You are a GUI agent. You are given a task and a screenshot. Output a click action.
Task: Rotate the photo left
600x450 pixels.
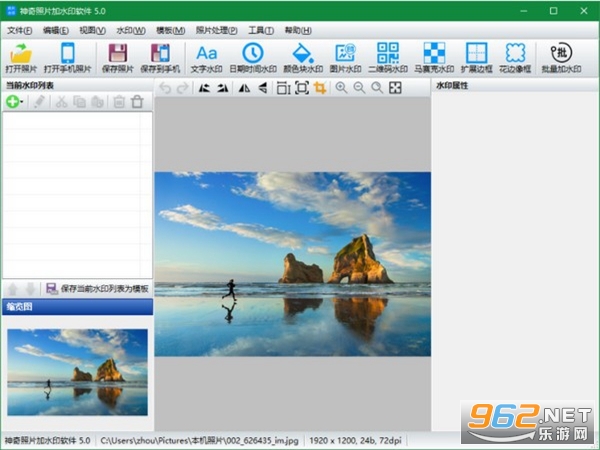click(x=204, y=88)
